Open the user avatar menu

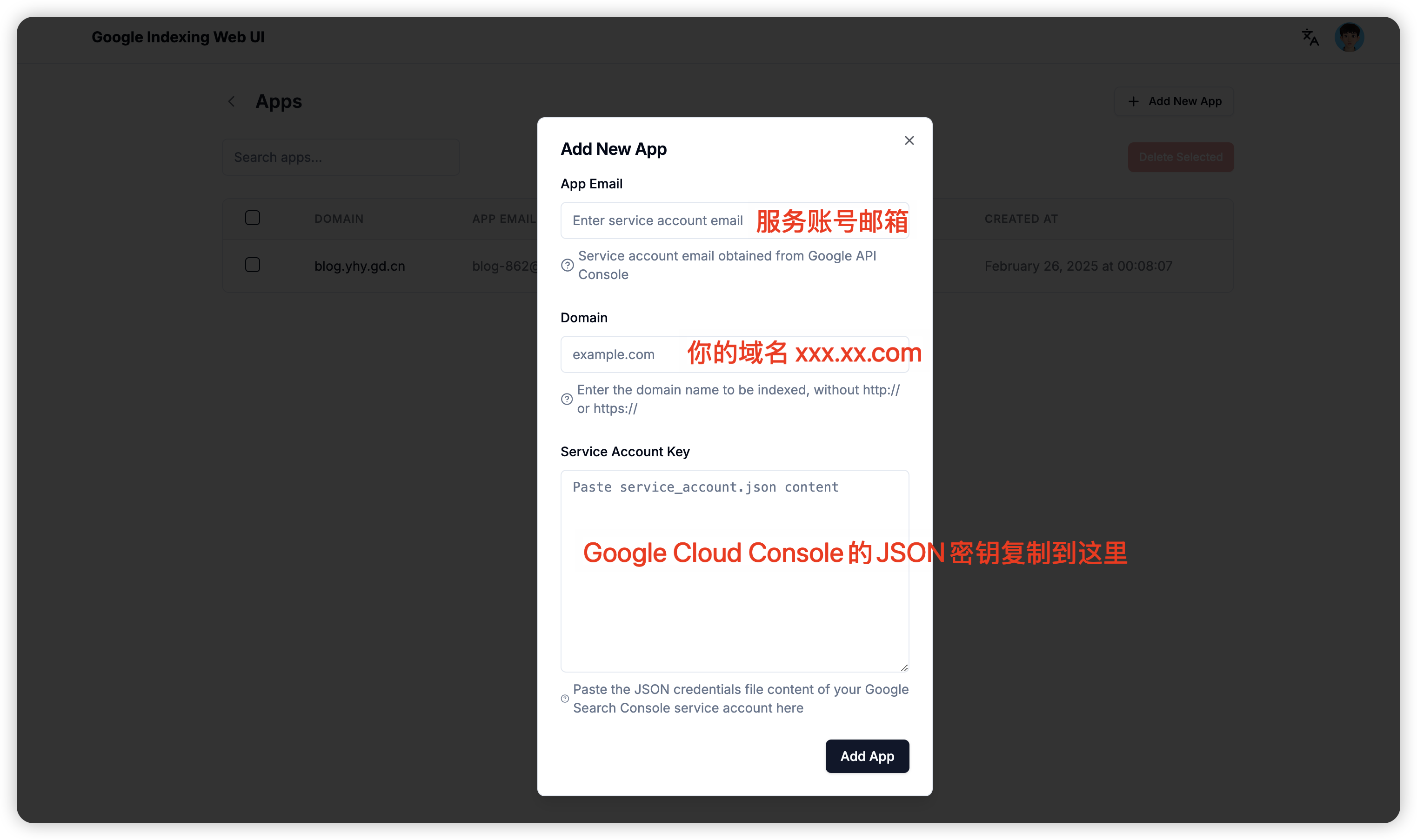[x=1349, y=37]
